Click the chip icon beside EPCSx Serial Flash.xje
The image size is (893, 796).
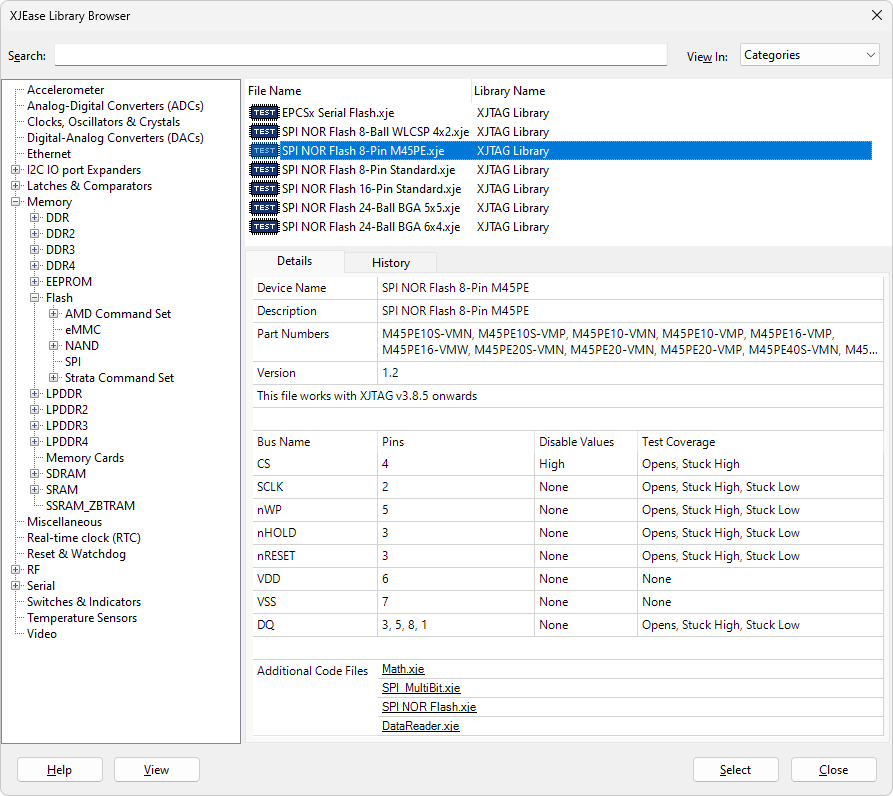(x=264, y=113)
